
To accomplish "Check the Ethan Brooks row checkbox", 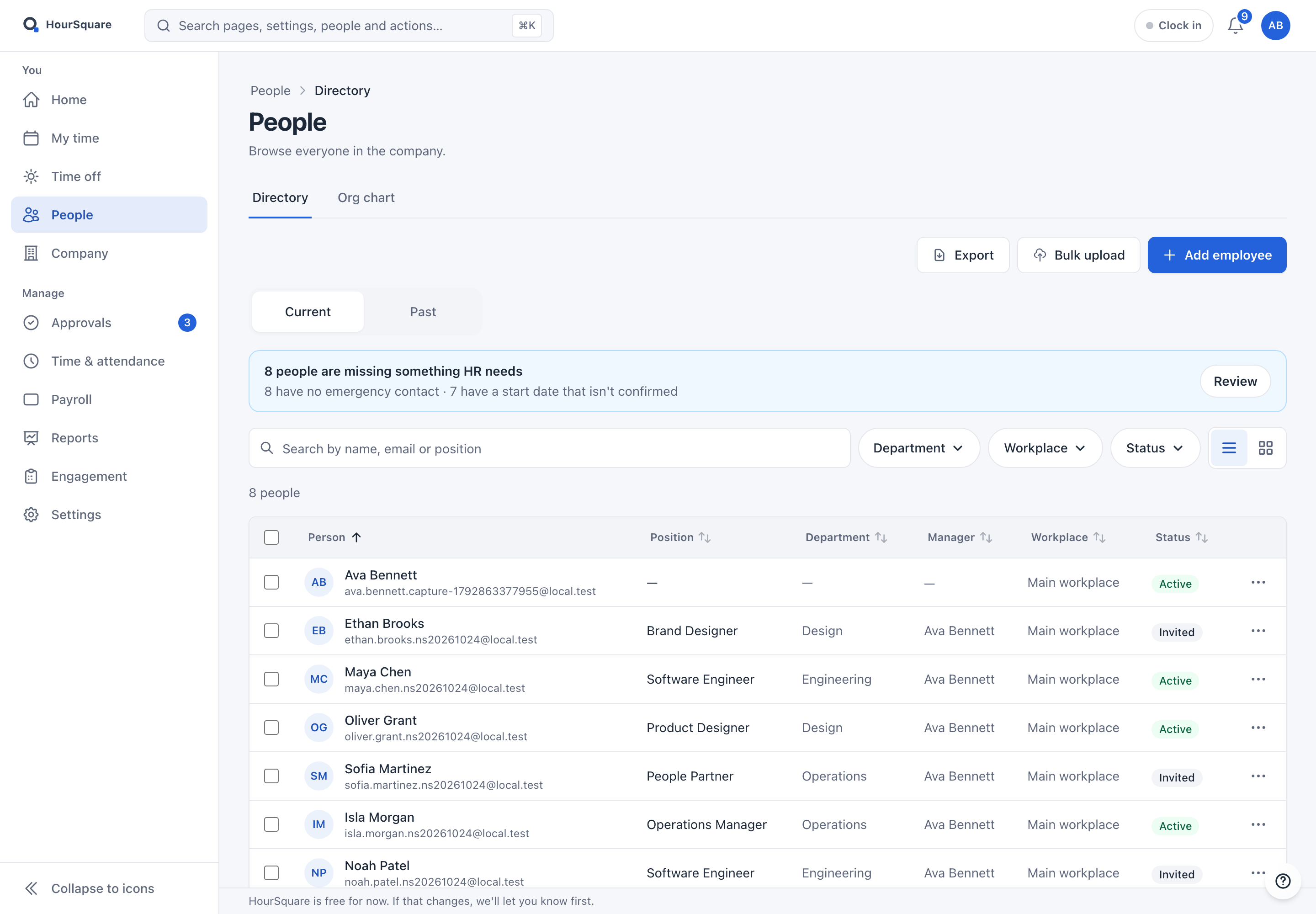I will click(x=271, y=631).
